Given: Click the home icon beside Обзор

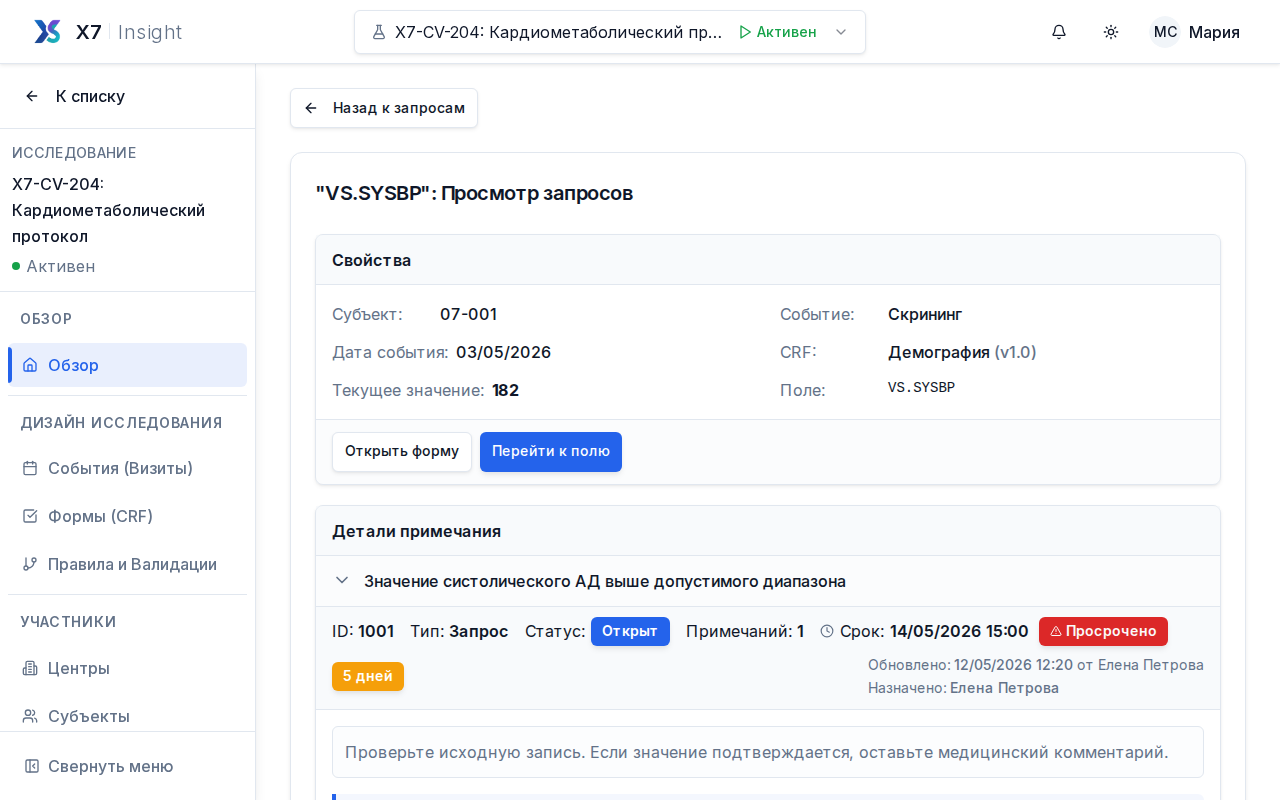Looking at the screenshot, I should [30, 365].
